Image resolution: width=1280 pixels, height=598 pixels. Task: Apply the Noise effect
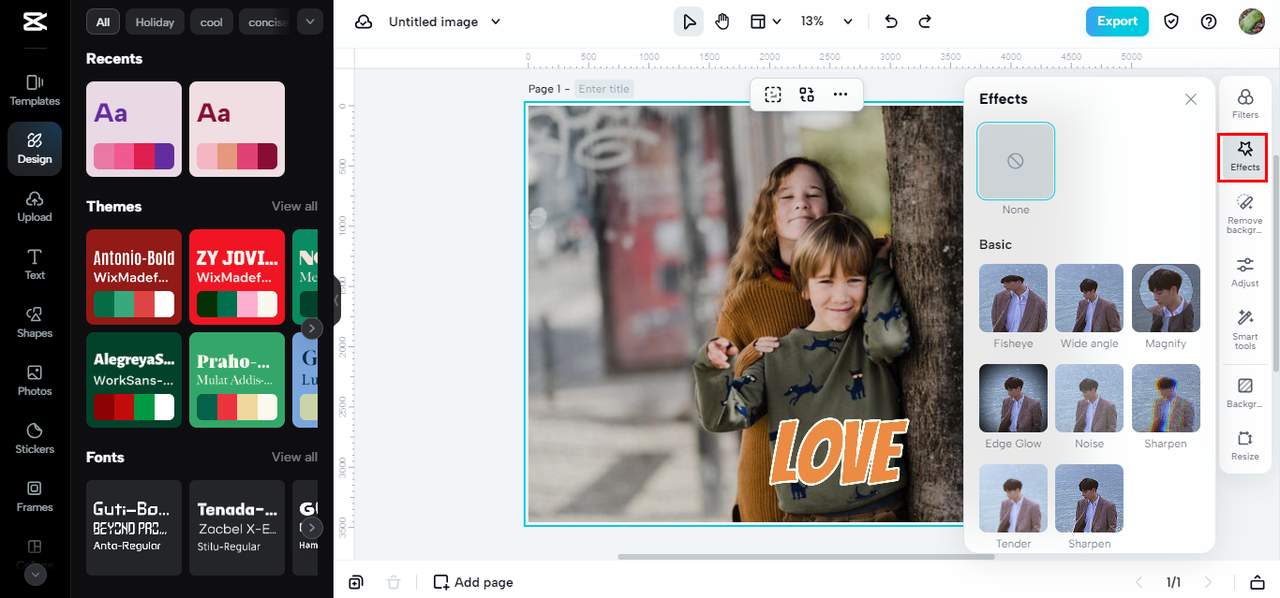(x=1089, y=398)
